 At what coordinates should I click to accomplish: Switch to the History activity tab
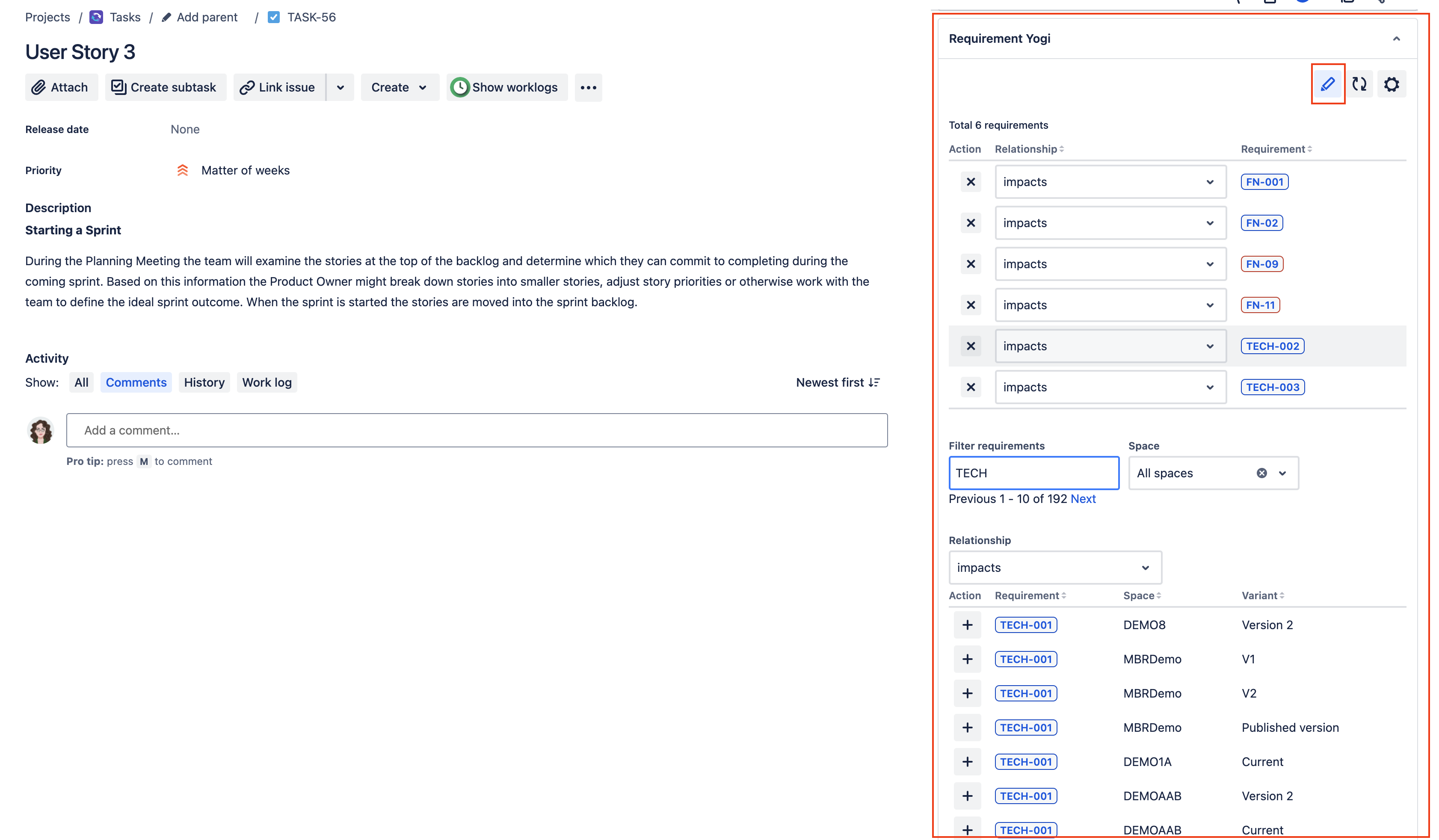204,382
